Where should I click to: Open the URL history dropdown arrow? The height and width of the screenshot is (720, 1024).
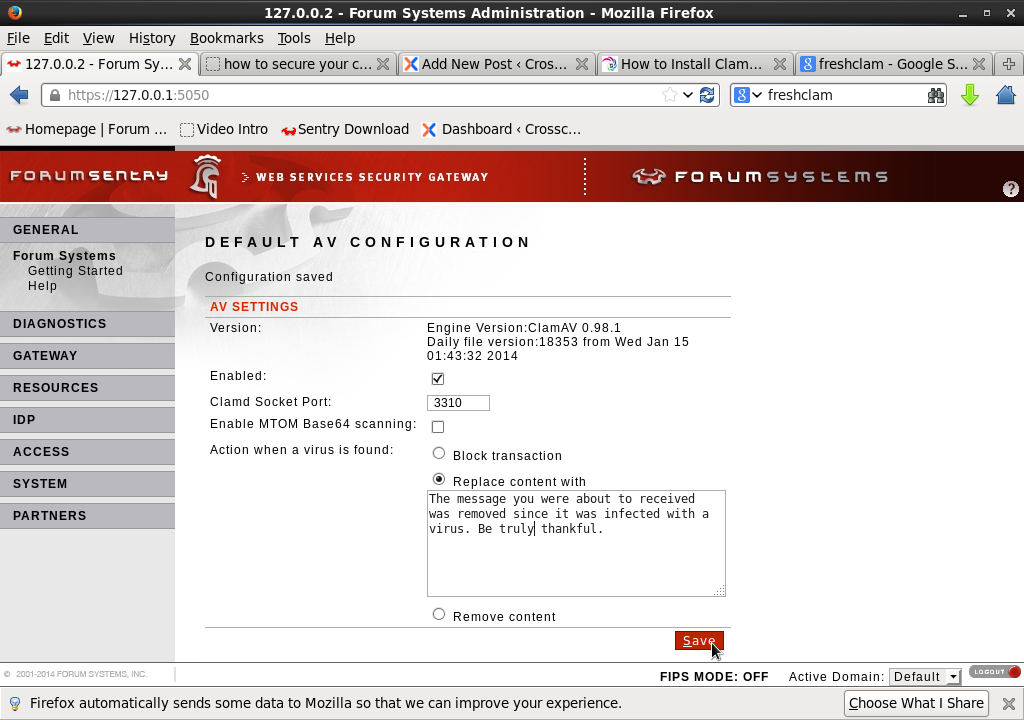688,95
